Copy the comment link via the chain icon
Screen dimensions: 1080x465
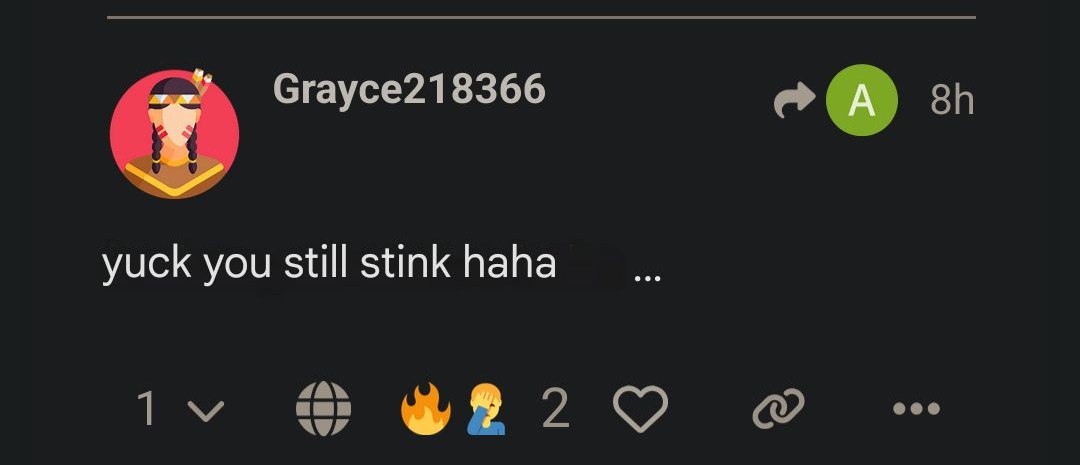pyautogui.click(x=778, y=408)
